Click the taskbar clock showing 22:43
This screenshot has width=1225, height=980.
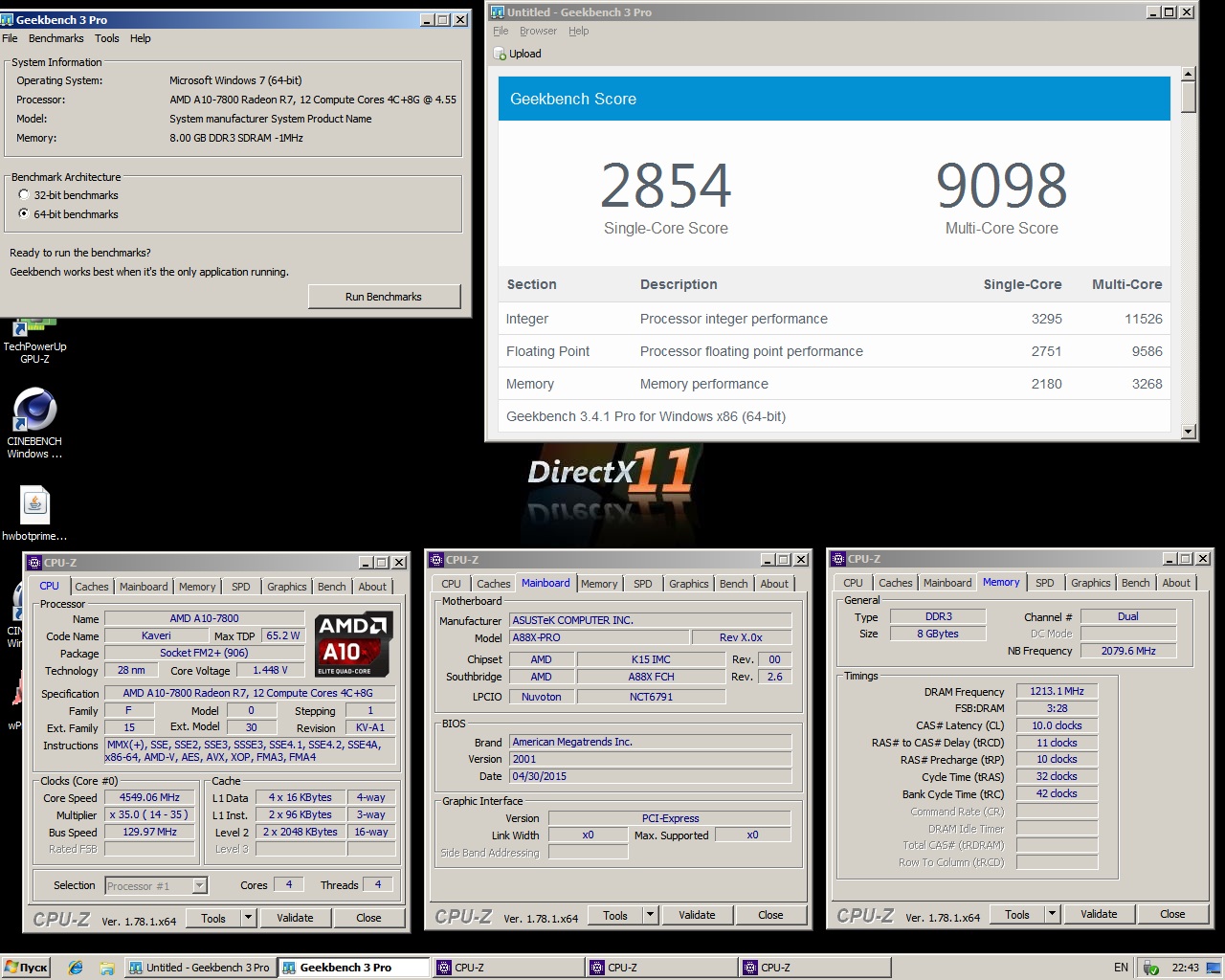1185,968
